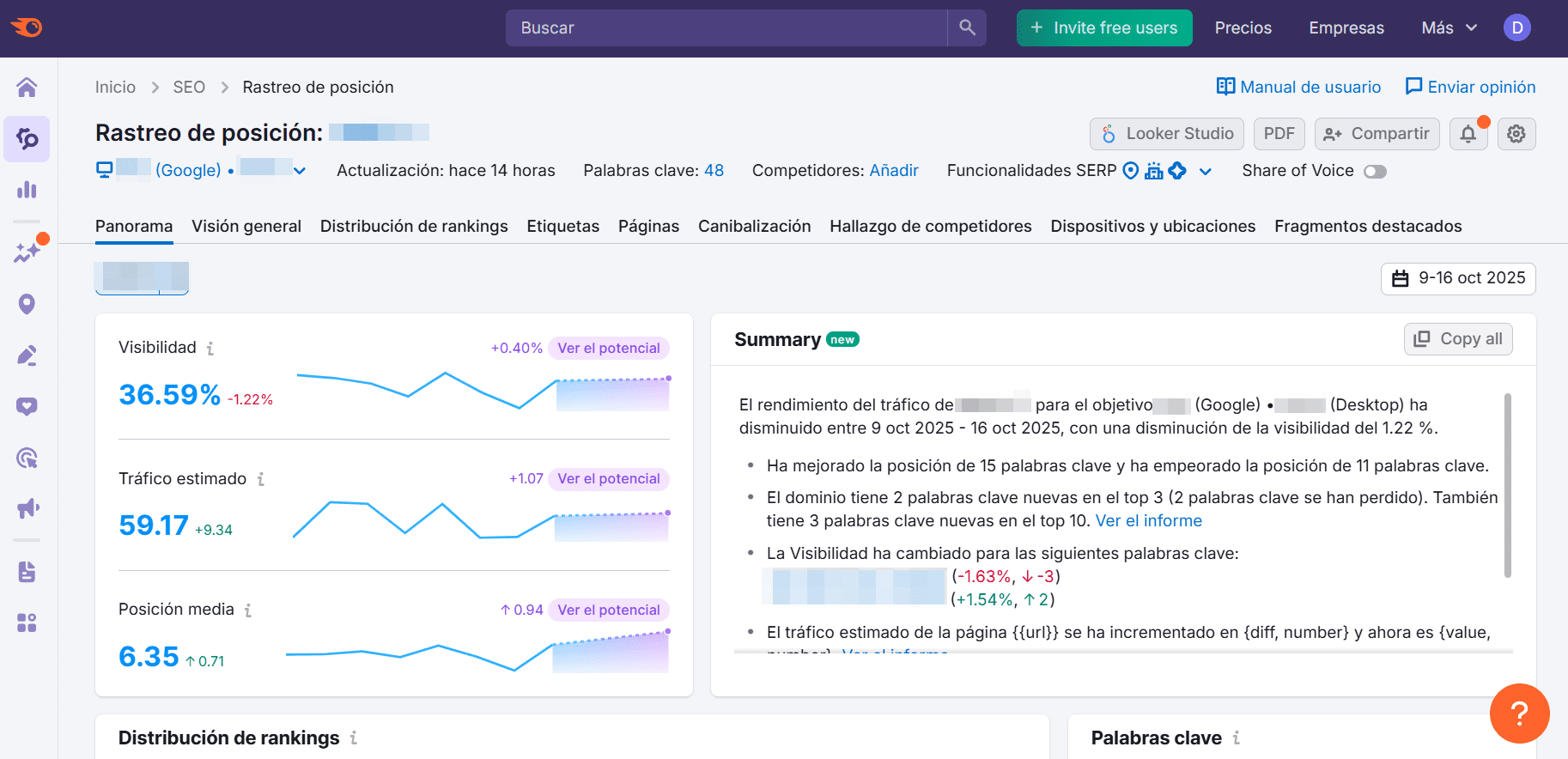
Task: Click the Copy all button
Action: tap(1458, 339)
